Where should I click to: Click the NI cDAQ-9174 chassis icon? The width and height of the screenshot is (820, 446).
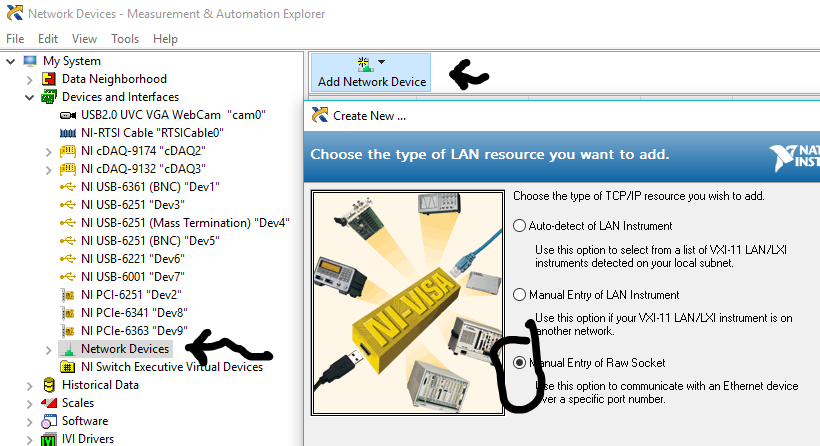[67, 151]
